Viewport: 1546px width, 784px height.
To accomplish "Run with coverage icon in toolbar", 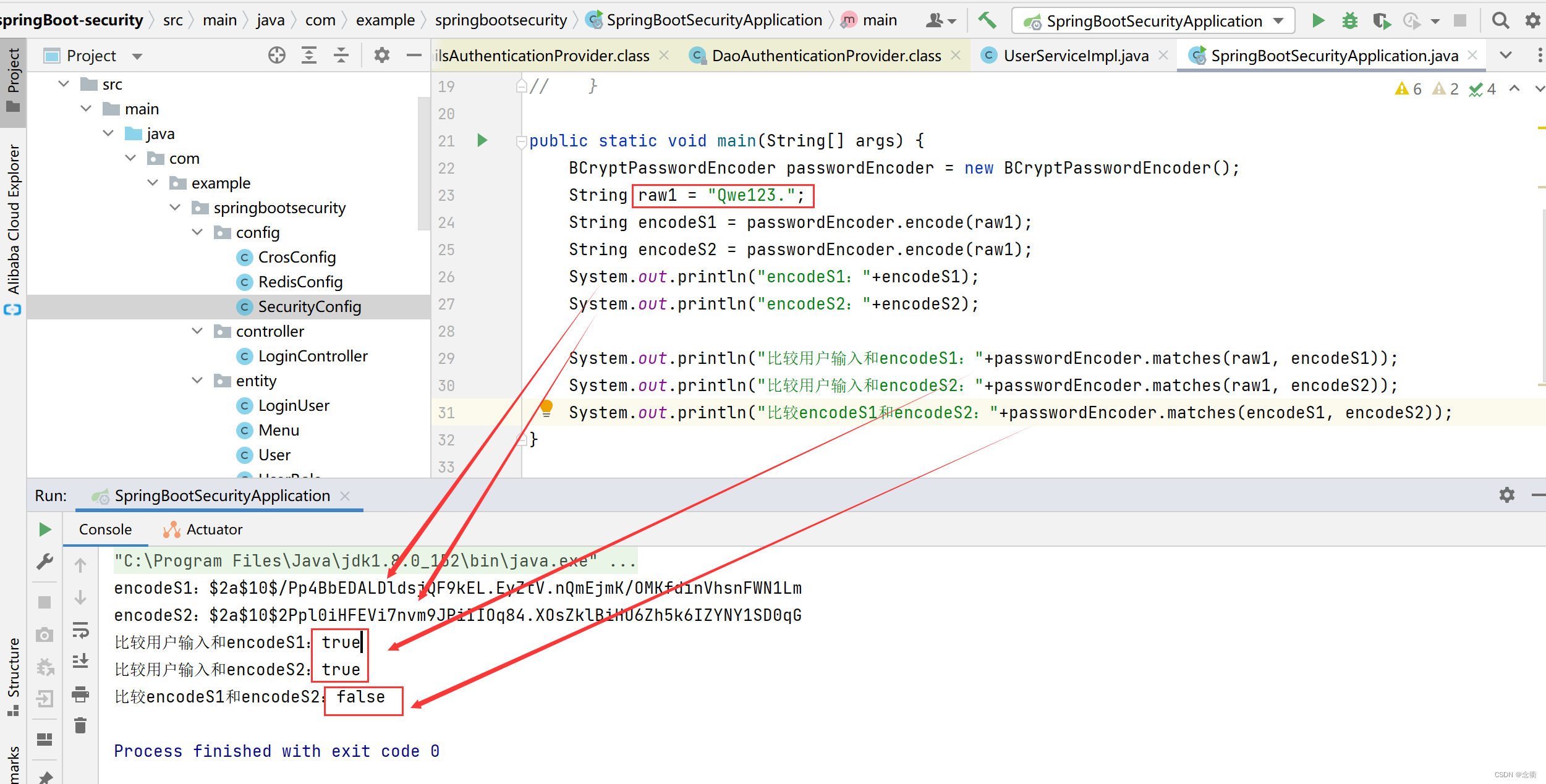I will pyautogui.click(x=1381, y=20).
